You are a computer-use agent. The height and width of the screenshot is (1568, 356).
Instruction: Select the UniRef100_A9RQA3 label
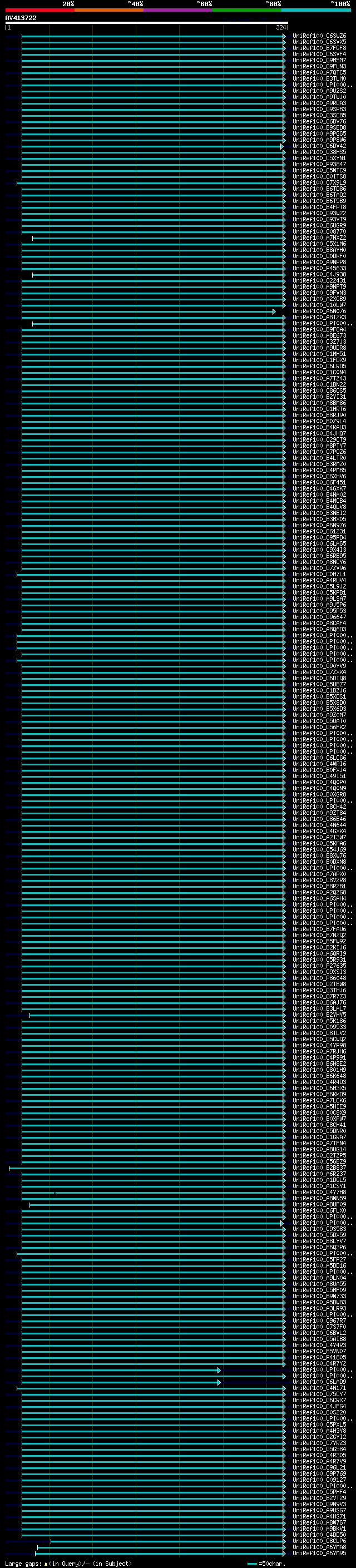319,103
